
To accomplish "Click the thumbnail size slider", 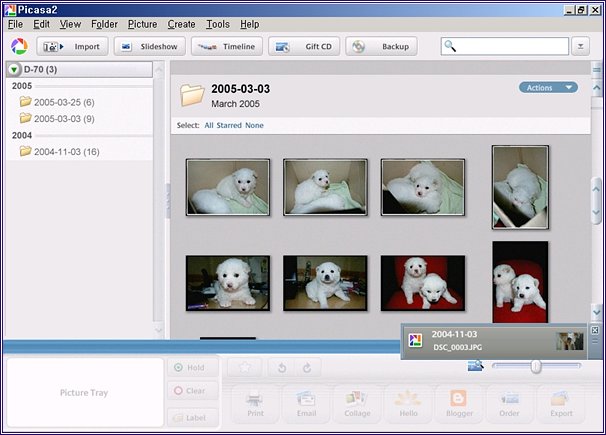I will (536, 367).
